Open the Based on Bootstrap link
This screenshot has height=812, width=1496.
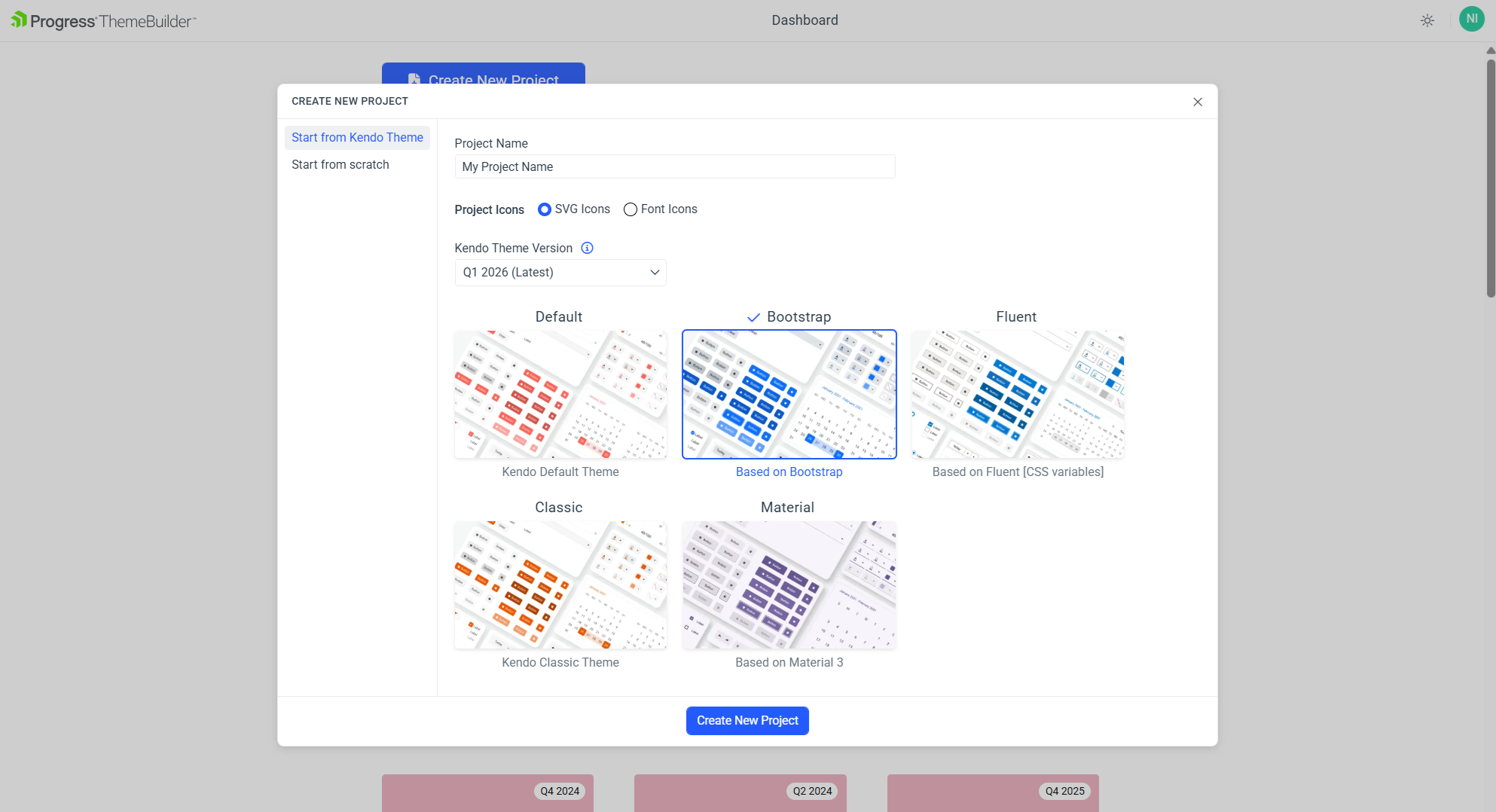(789, 472)
